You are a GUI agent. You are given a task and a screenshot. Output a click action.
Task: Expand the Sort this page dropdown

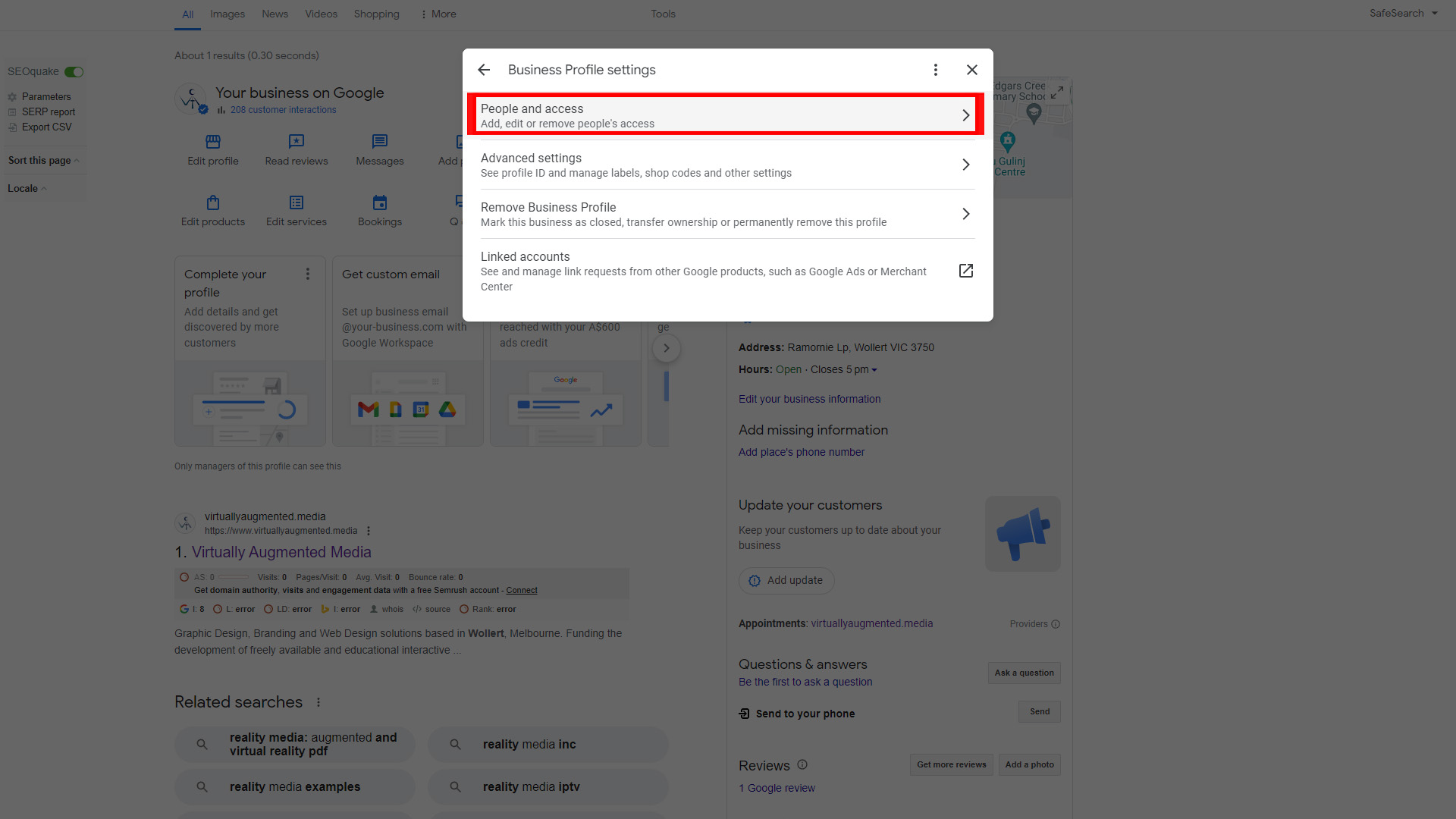click(43, 160)
